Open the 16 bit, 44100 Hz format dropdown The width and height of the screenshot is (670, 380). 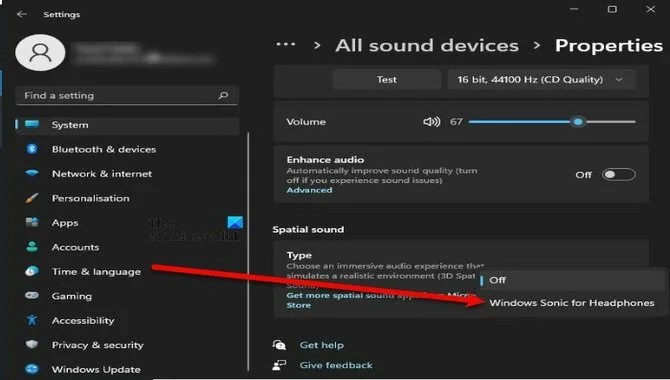(541, 80)
